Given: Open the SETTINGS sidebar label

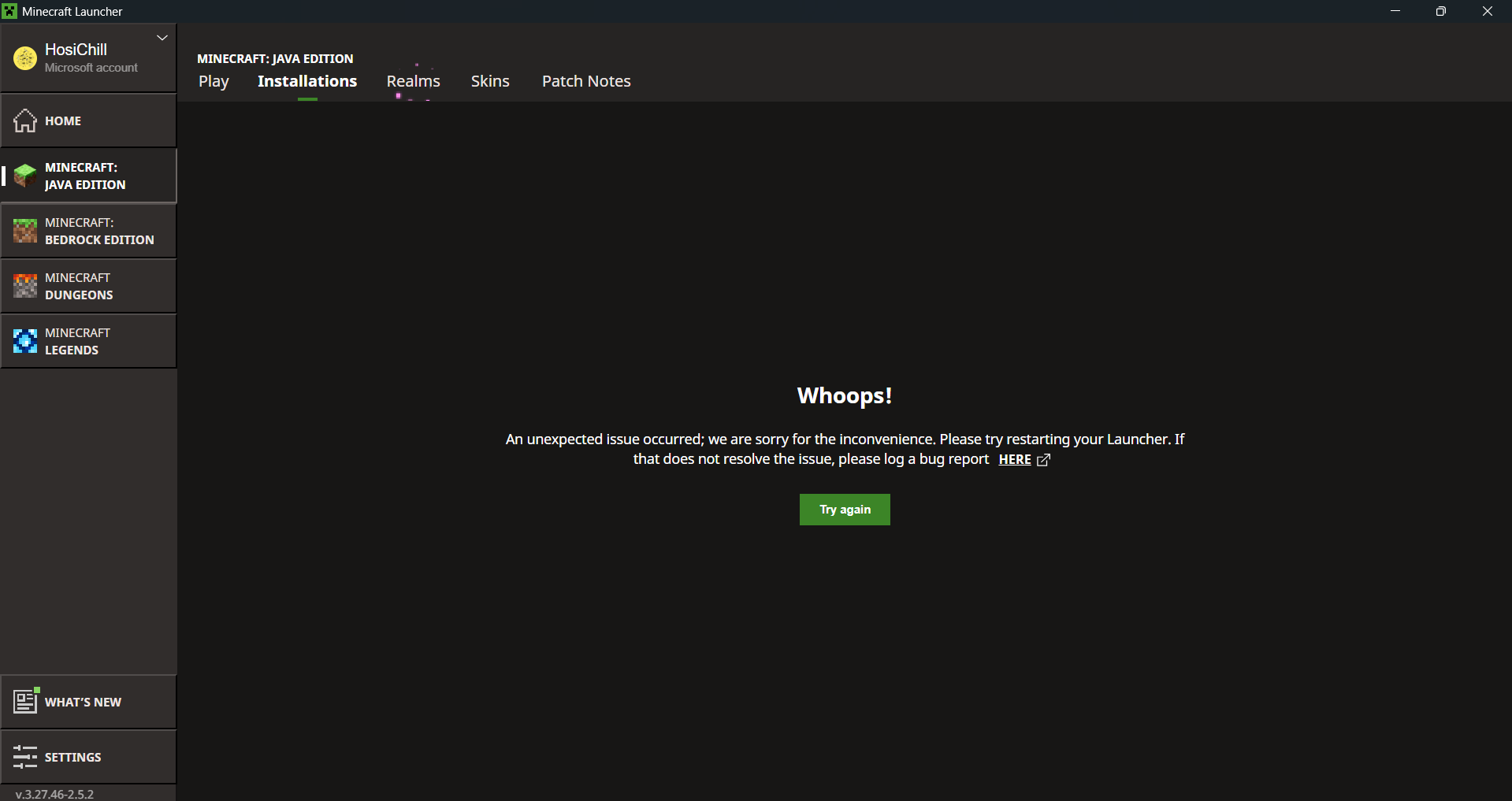Looking at the screenshot, I should (x=72, y=758).
